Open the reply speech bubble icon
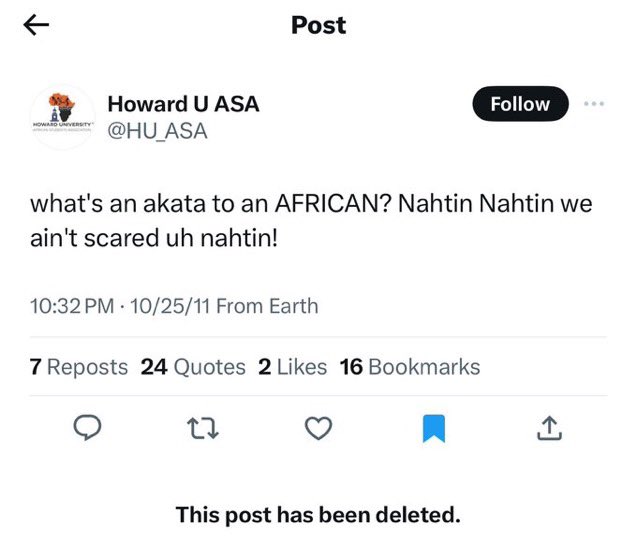The width and height of the screenshot is (637, 559). pyautogui.click(x=87, y=428)
